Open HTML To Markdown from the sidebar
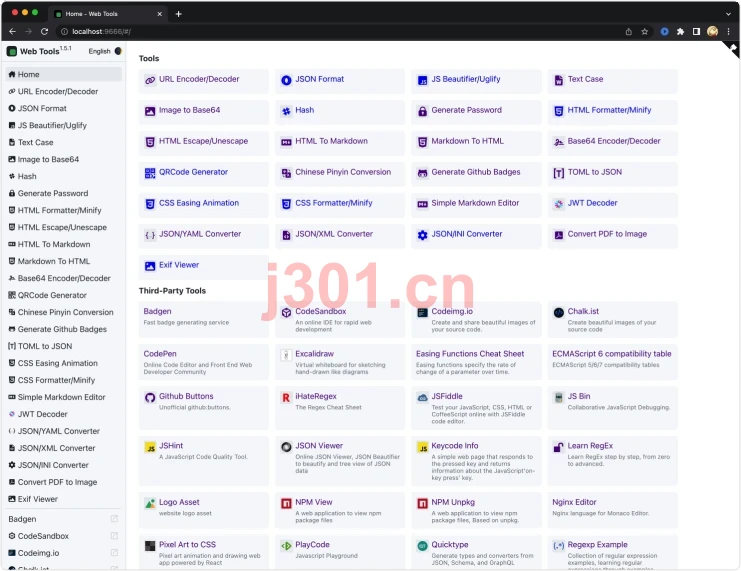This screenshot has height=571, width=741. pyautogui.click(x=63, y=244)
